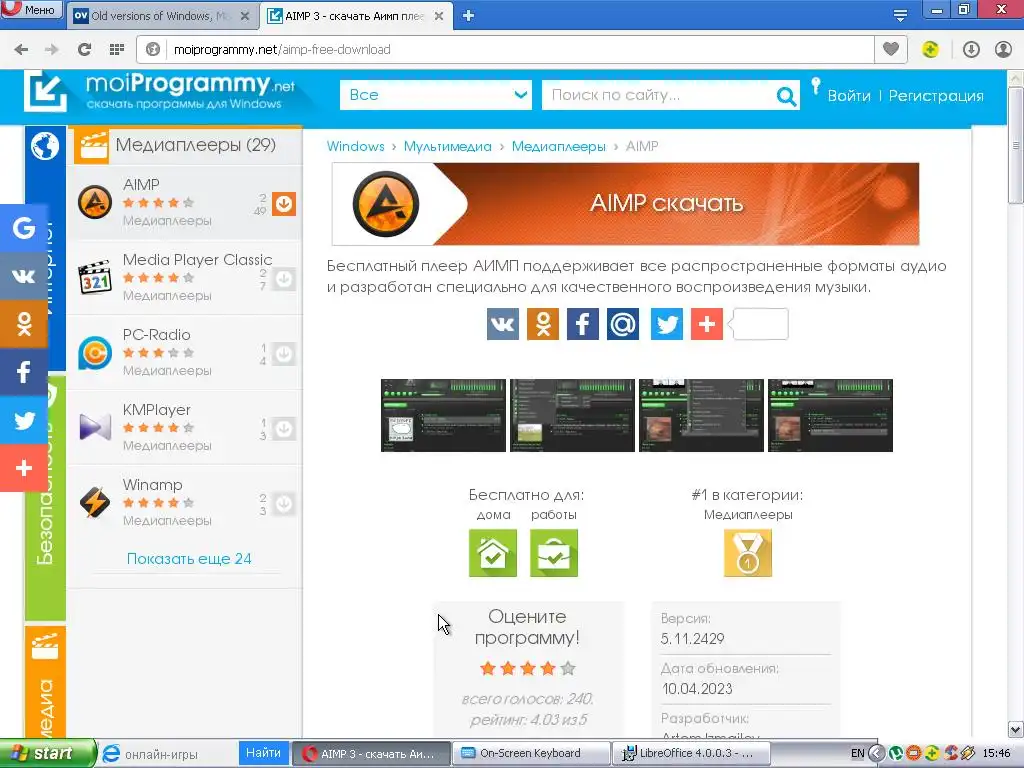Share to Odnoklassniki via floating side button
This screenshot has width=1024, height=768.
pyautogui.click(x=24, y=324)
